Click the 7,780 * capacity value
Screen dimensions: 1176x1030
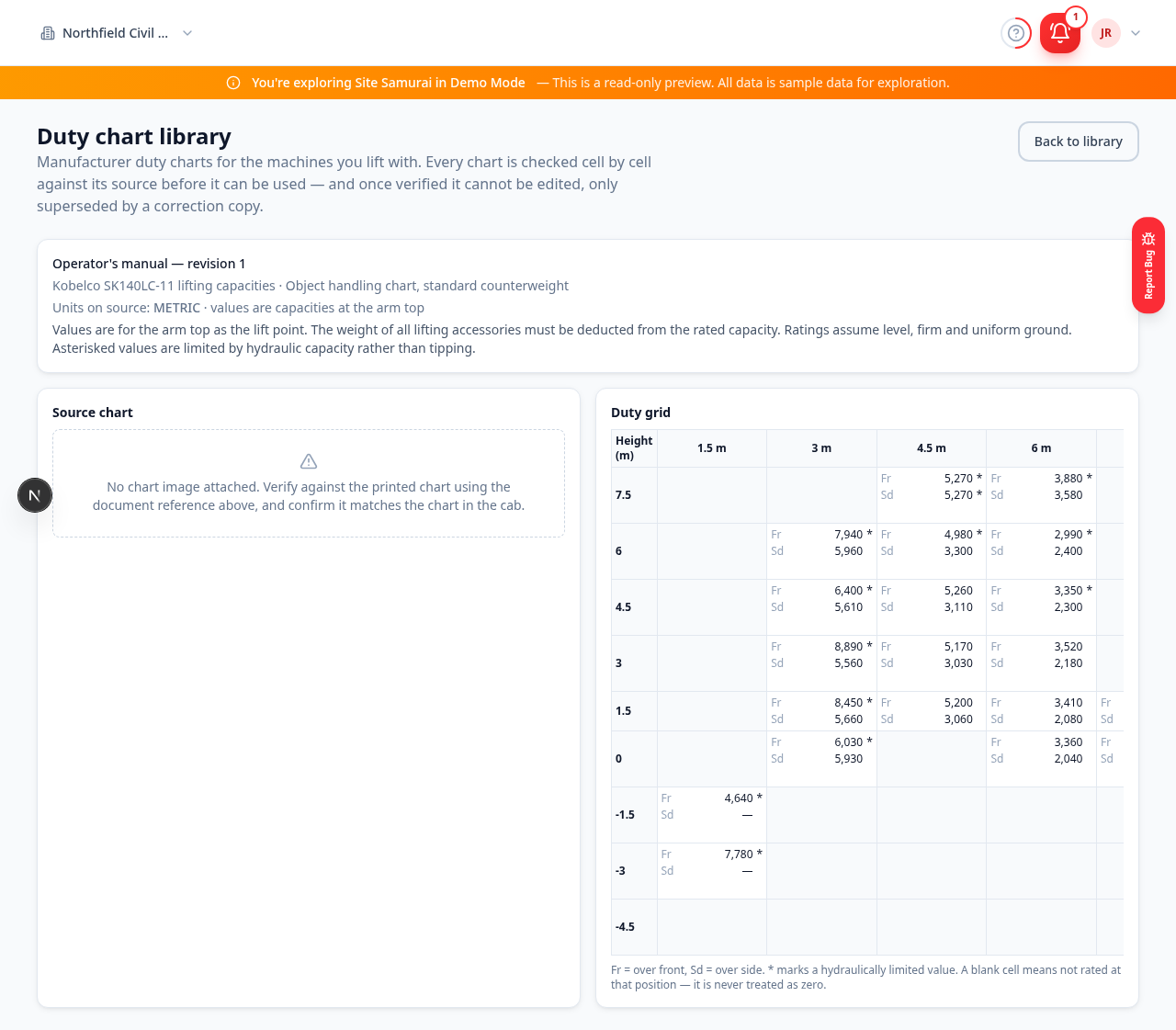pyautogui.click(x=743, y=855)
